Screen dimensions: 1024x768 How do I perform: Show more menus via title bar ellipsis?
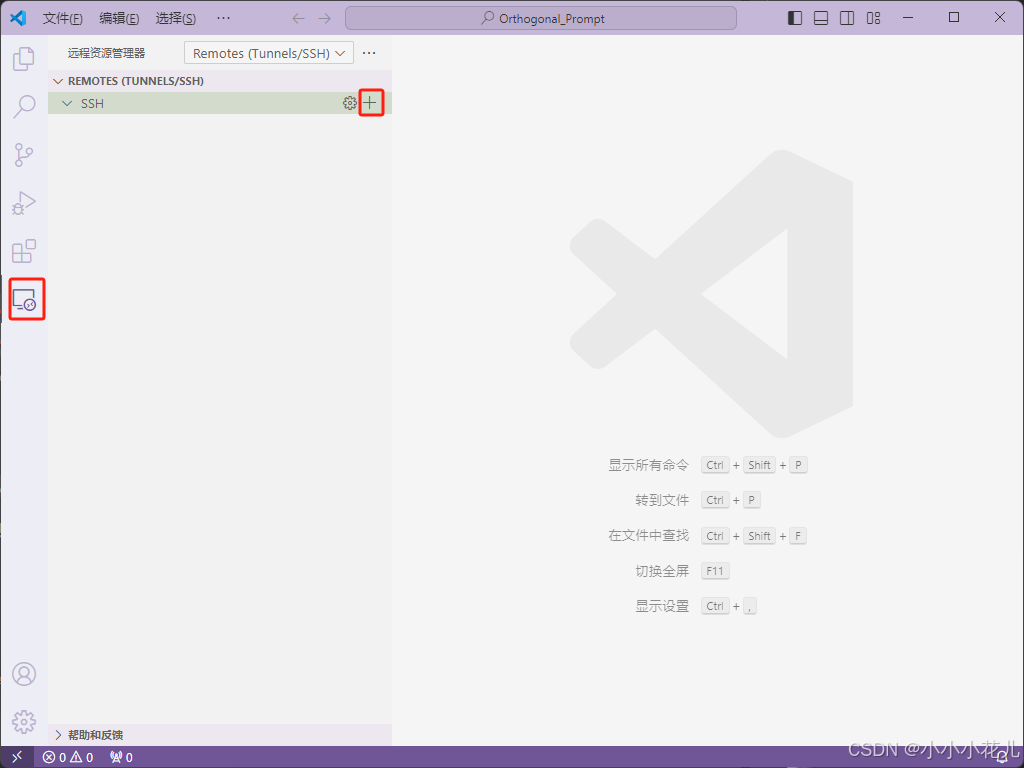pyautogui.click(x=223, y=18)
